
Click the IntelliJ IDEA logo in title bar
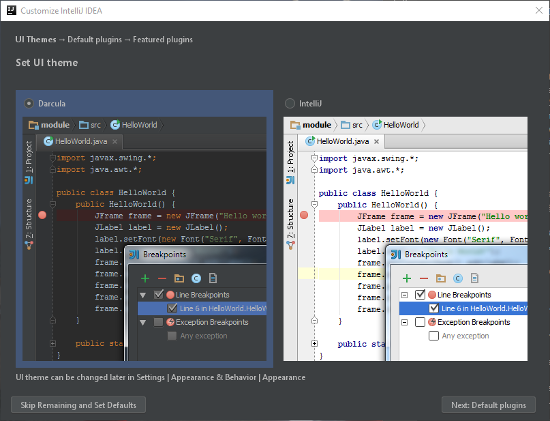coord(12,11)
